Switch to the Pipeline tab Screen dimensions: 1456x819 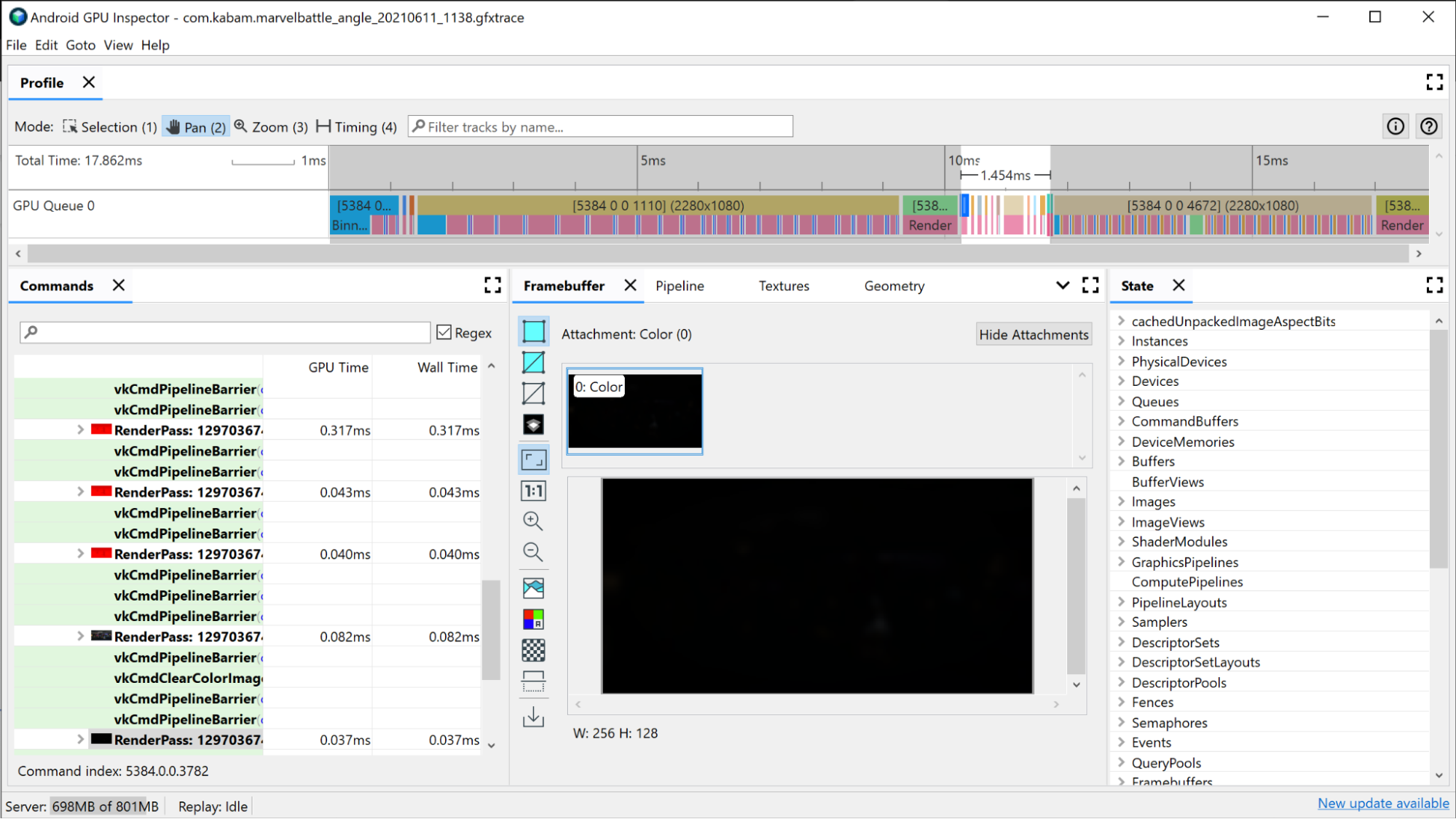click(680, 285)
